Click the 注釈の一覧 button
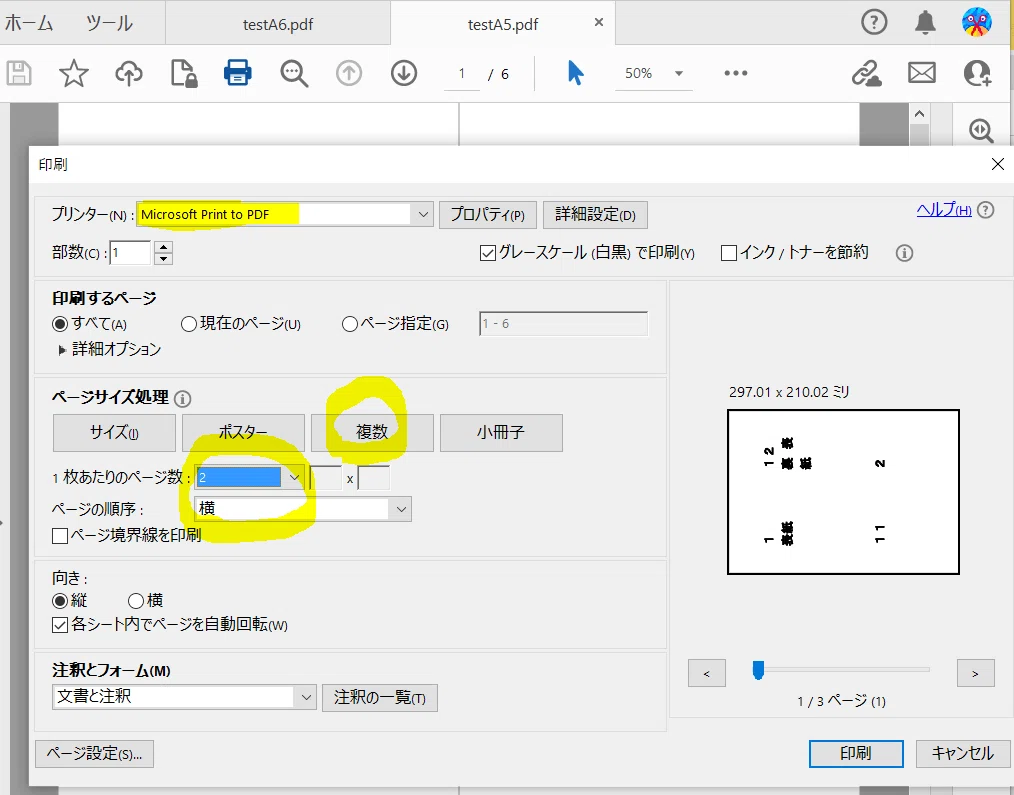This screenshot has height=795, width=1014. tap(380, 697)
